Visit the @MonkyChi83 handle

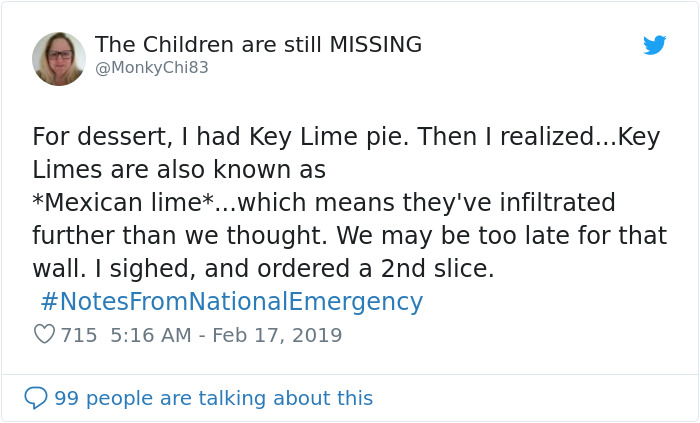pyautogui.click(x=152, y=68)
